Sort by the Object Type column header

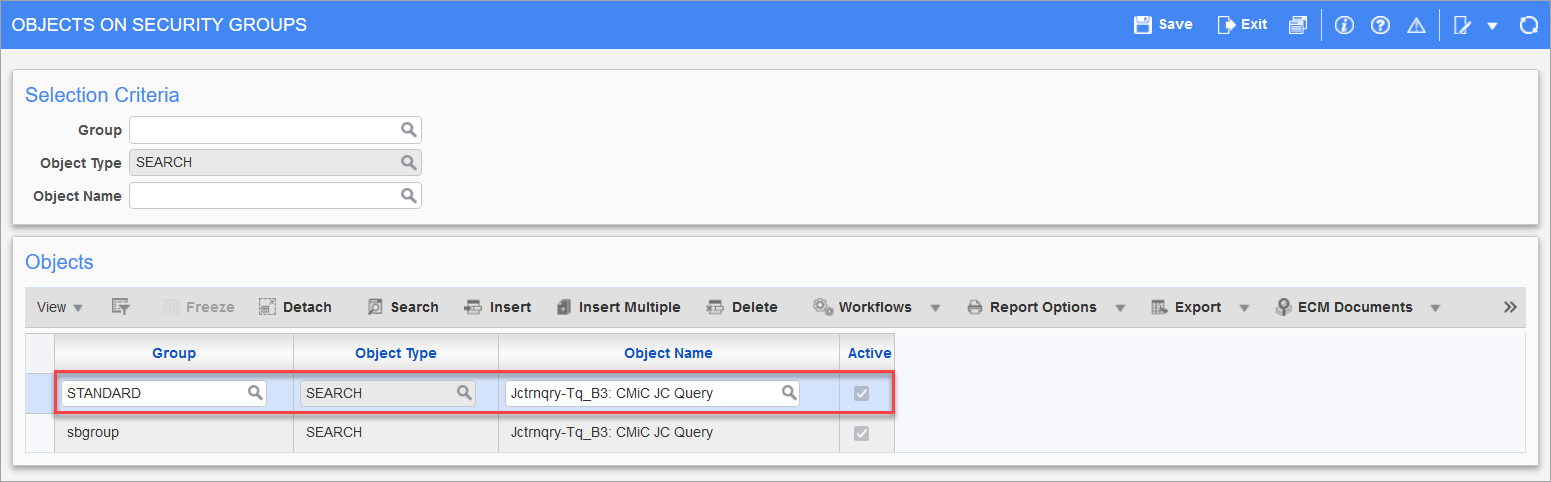[396, 353]
